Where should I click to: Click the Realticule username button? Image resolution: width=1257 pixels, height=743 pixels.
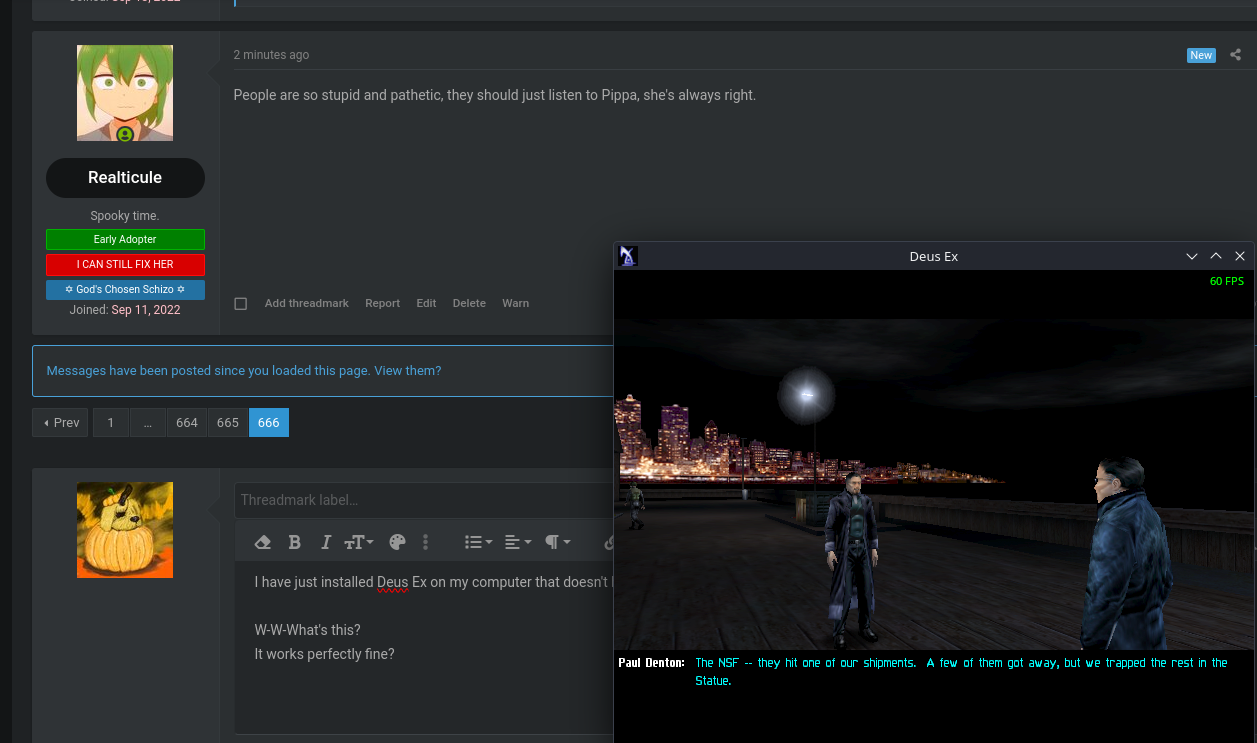coord(125,178)
